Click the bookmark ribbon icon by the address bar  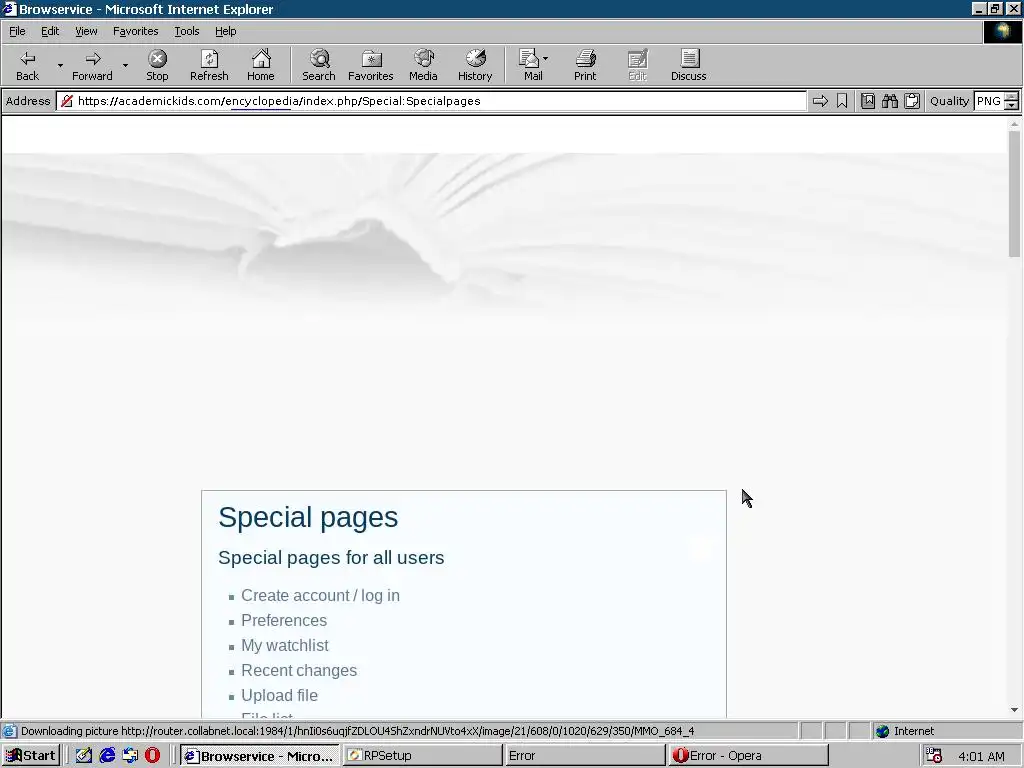[x=842, y=101]
